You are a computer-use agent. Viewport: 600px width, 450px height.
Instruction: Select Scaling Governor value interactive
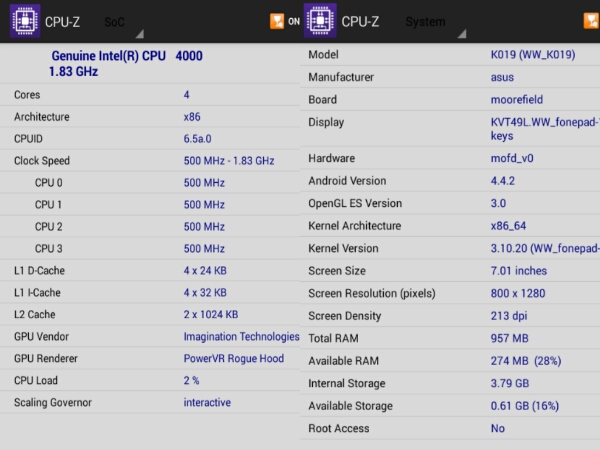coord(207,403)
